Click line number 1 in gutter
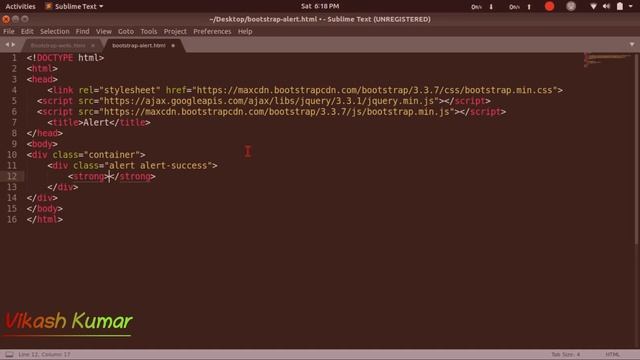640x360 pixels. [x=14, y=58]
